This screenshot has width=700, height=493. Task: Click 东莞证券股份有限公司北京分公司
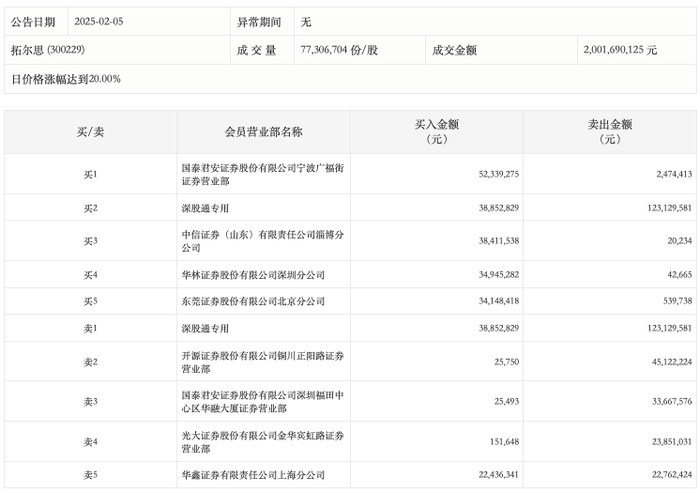pyautogui.click(x=253, y=301)
